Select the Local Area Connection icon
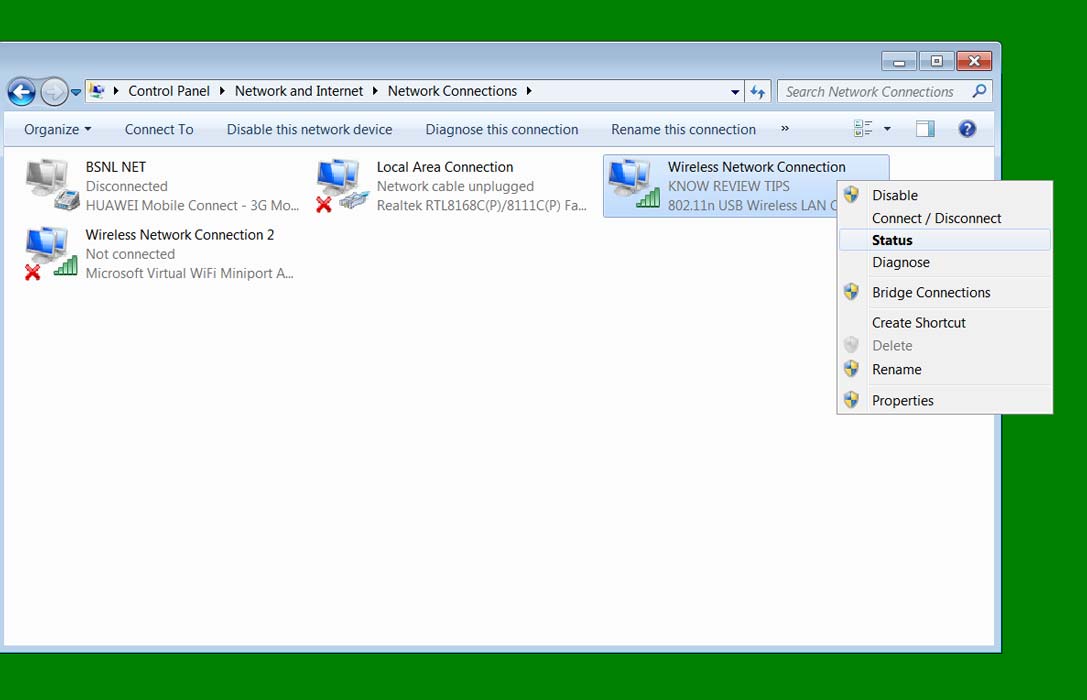The height and width of the screenshot is (700, 1087). click(x=342, y=184)
